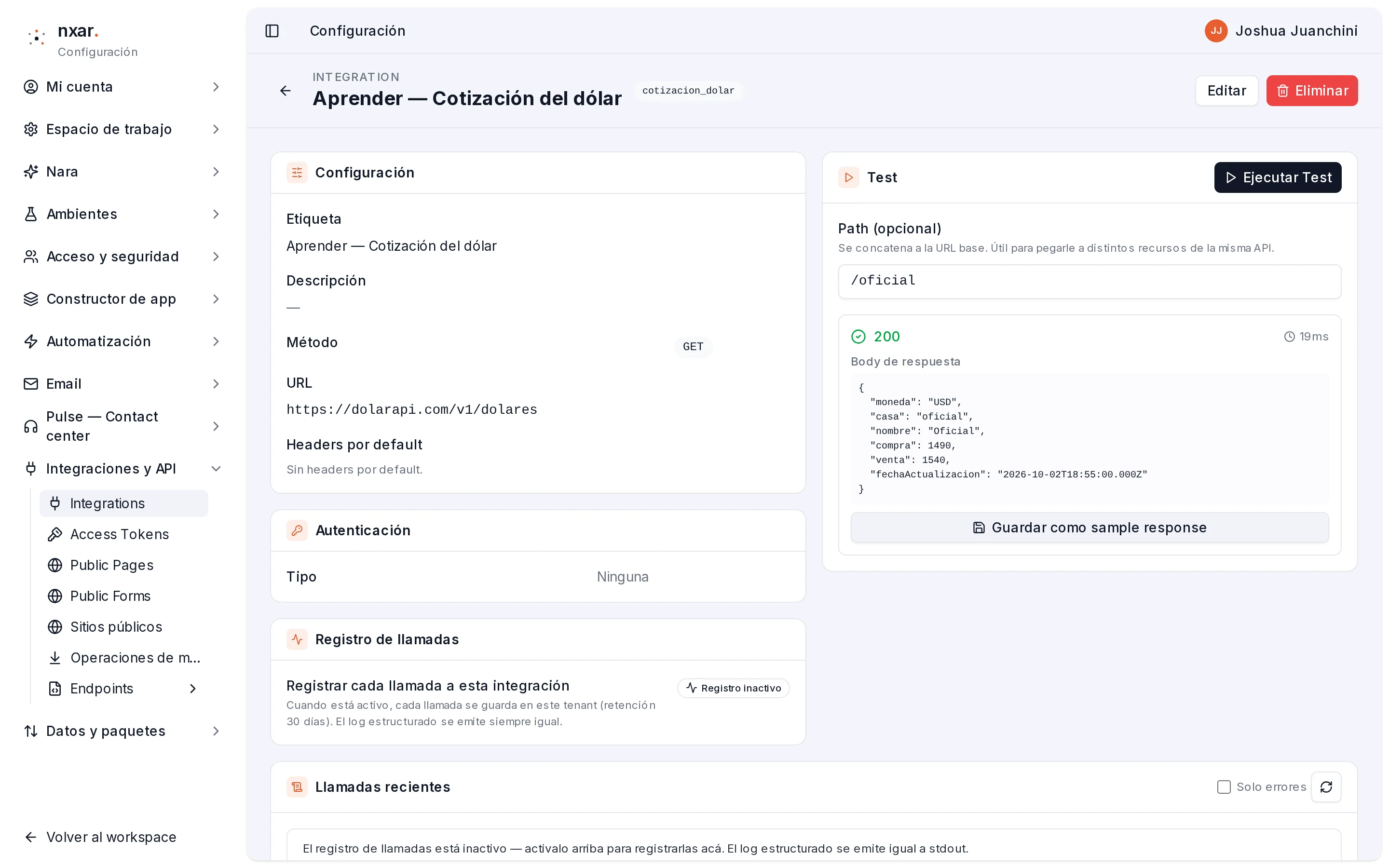Click the green 200 status check icon
This screenshot has width=1389, height=868.
tap(858, 337)
